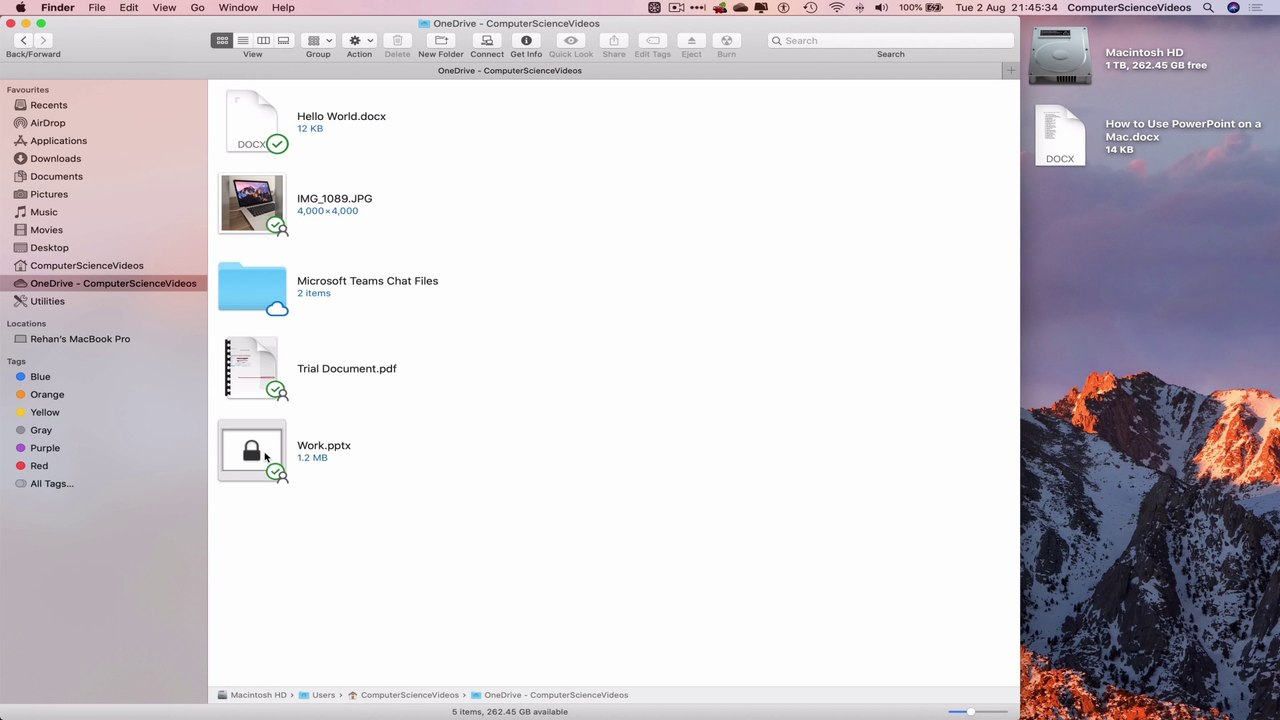Open the View menu

tap(164, 7)
